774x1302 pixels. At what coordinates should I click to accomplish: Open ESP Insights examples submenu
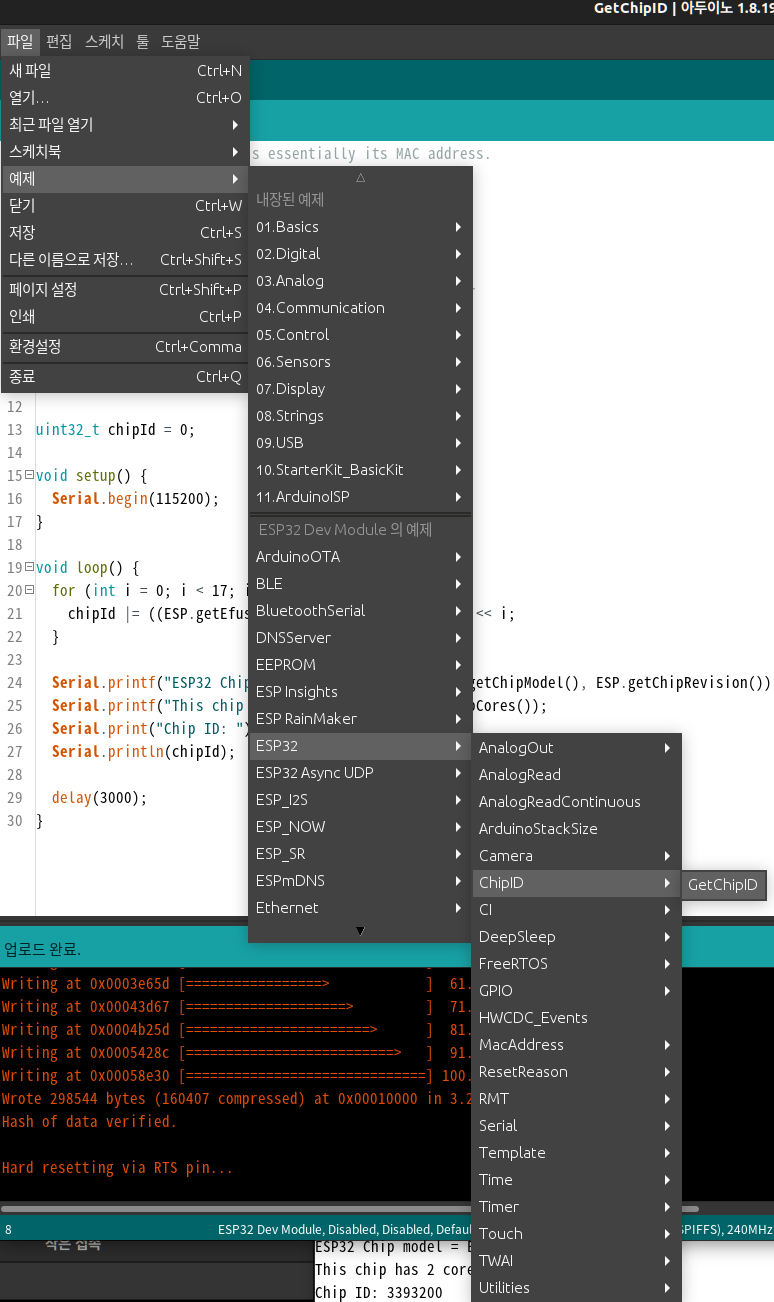point(360,692)
